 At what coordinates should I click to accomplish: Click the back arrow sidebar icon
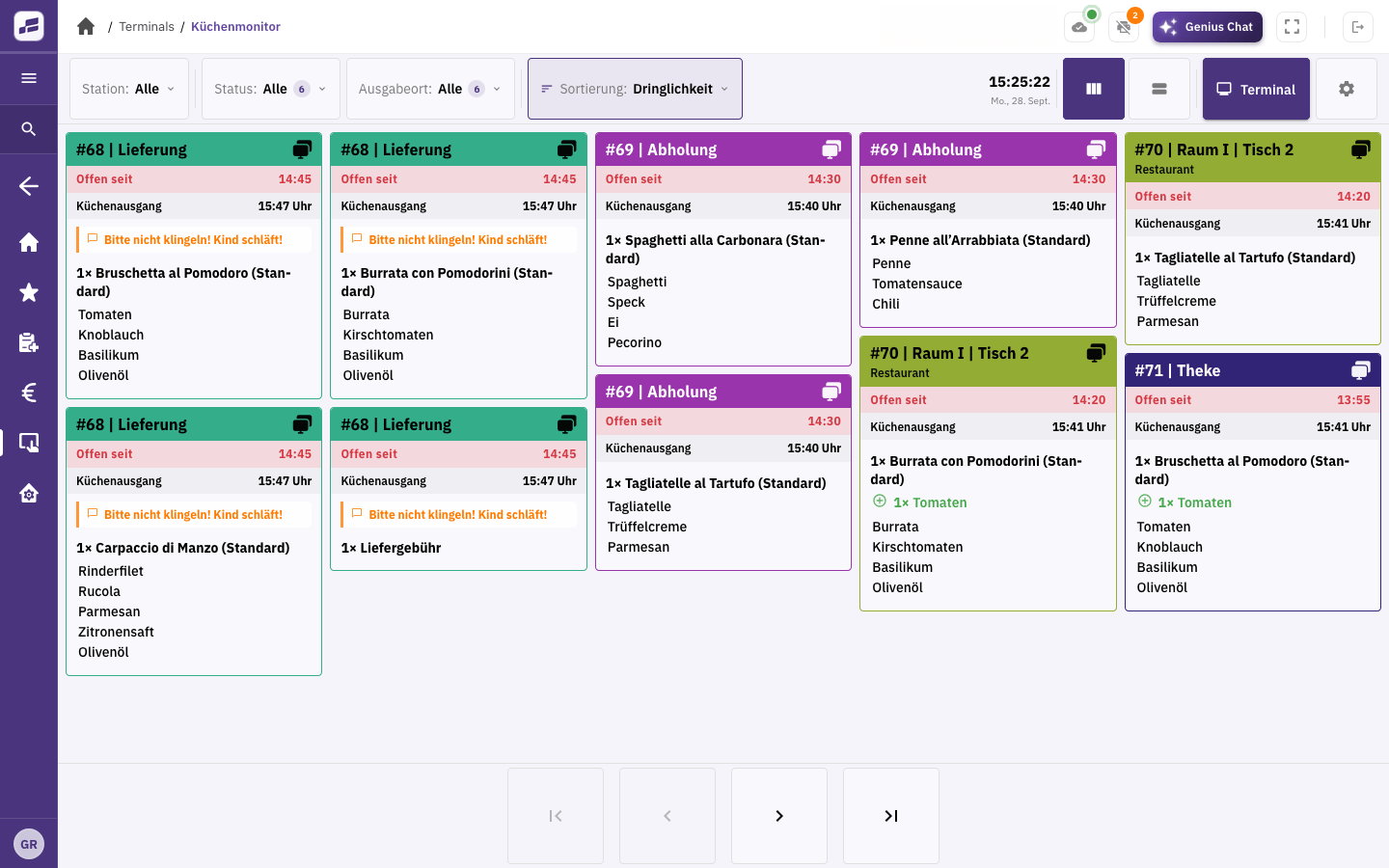pos(29,186)
